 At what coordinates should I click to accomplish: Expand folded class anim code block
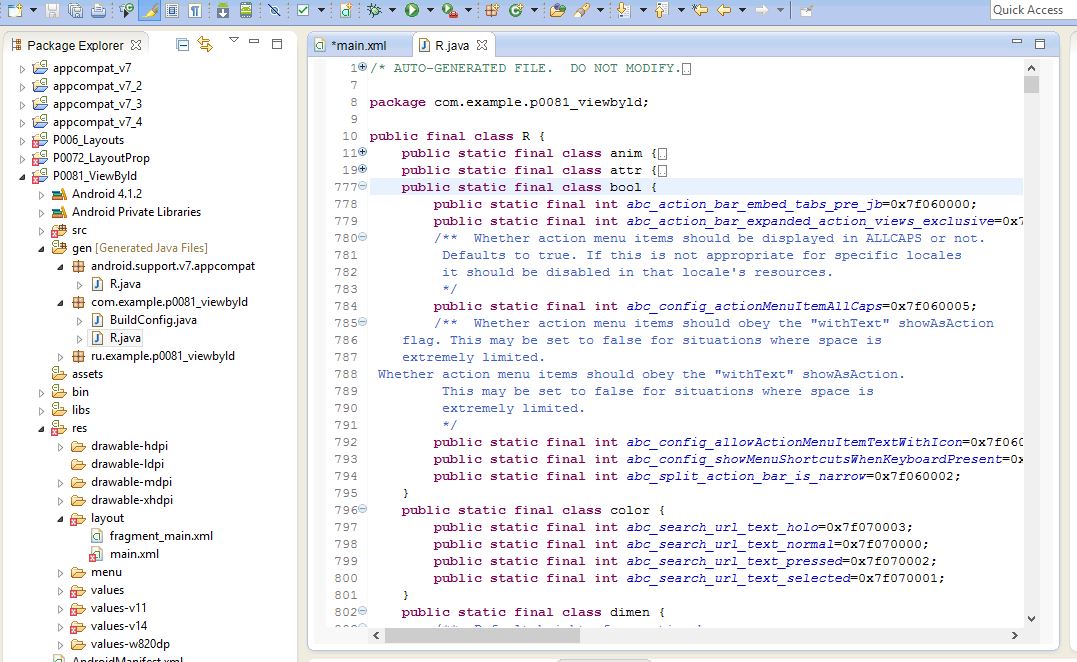363,152
